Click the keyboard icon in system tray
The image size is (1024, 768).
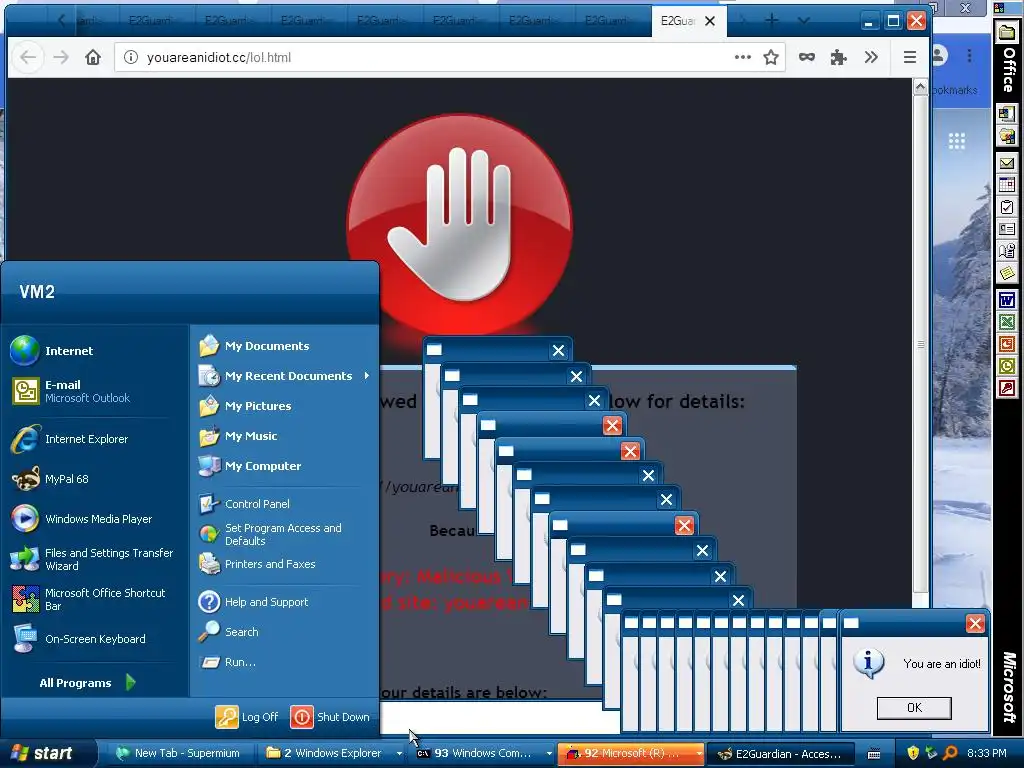click(x=874, y=754)
